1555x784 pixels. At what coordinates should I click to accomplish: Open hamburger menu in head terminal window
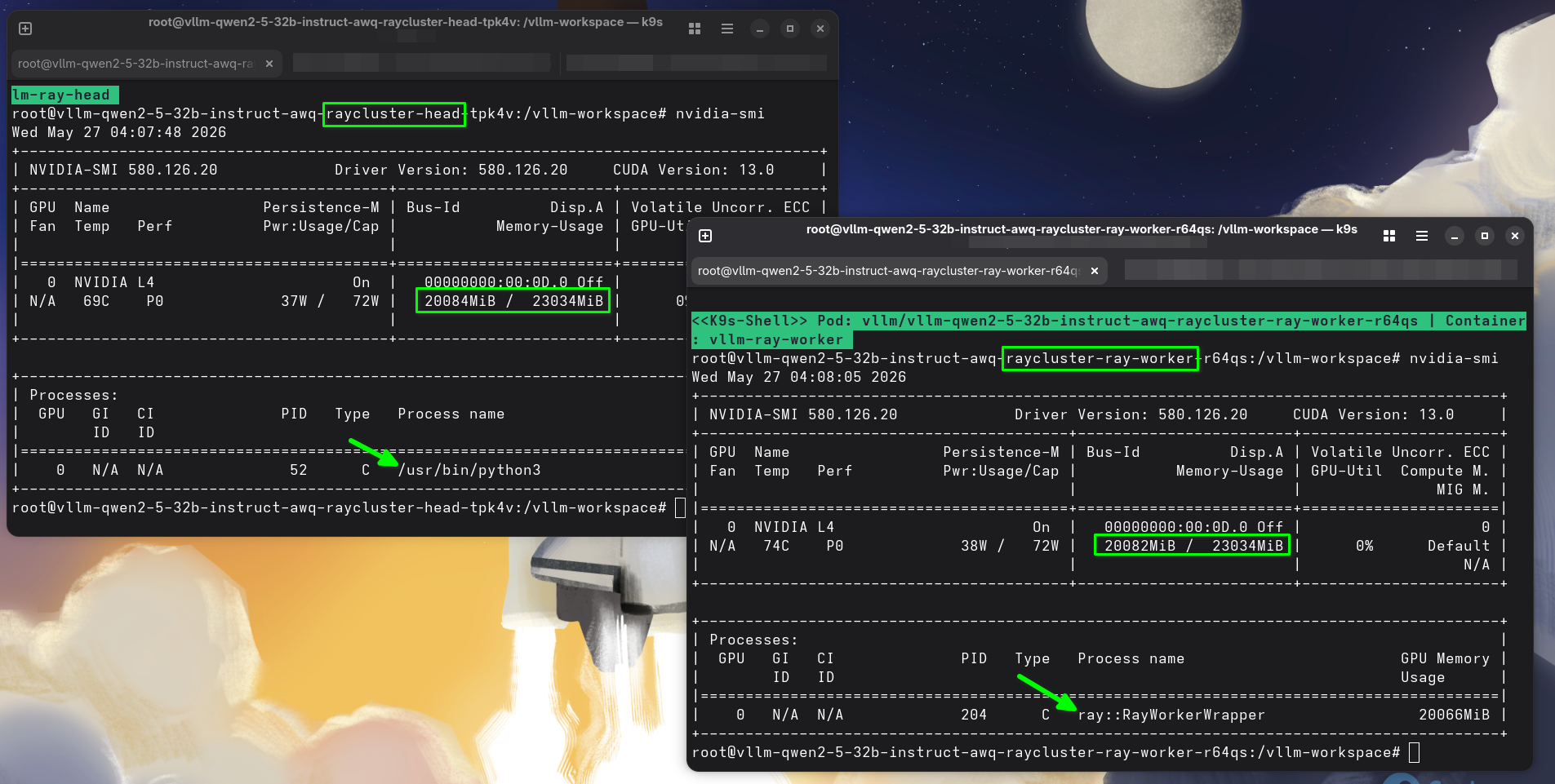[x=727, y=29]
